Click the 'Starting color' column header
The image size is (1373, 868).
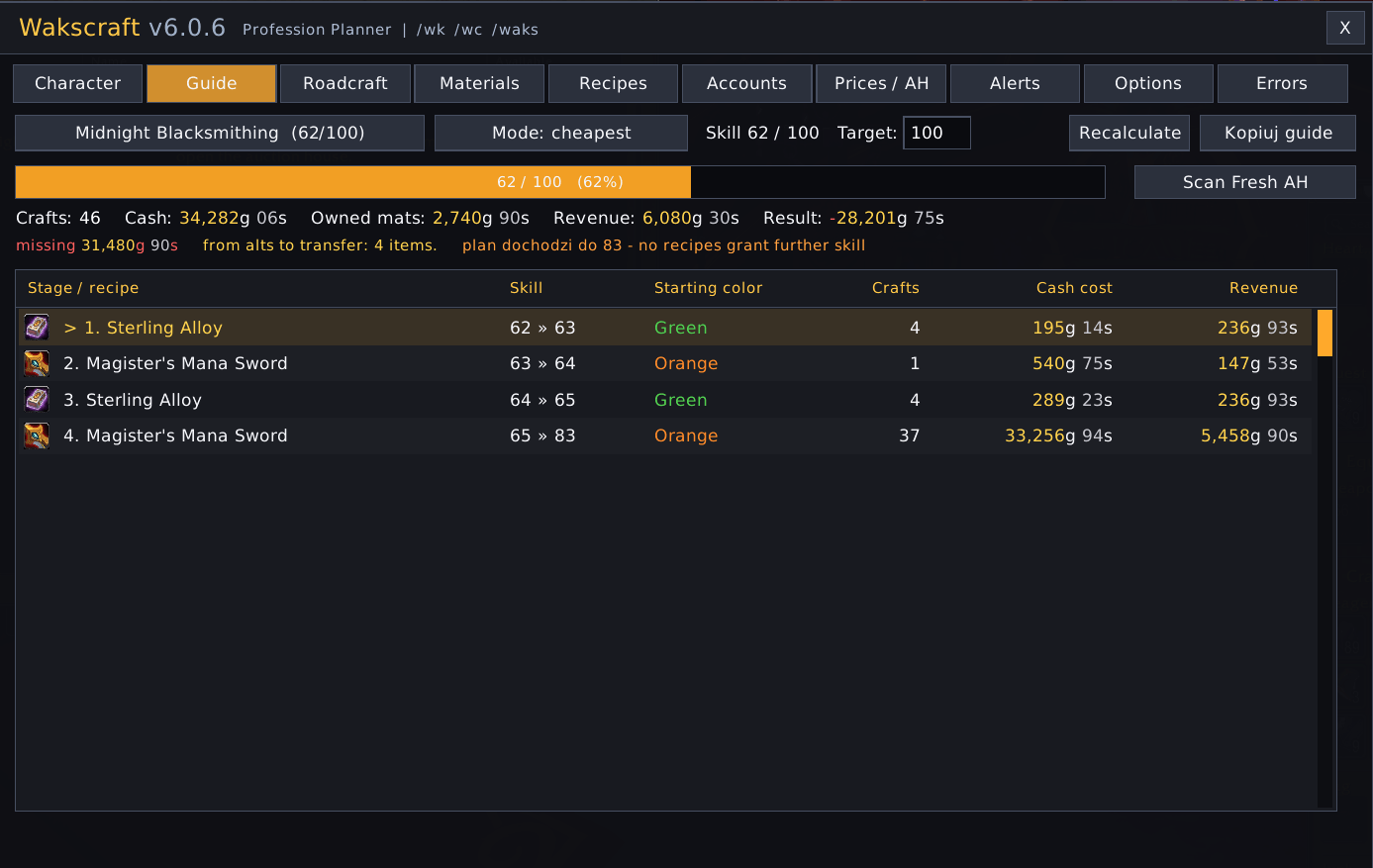coord(709,288)
